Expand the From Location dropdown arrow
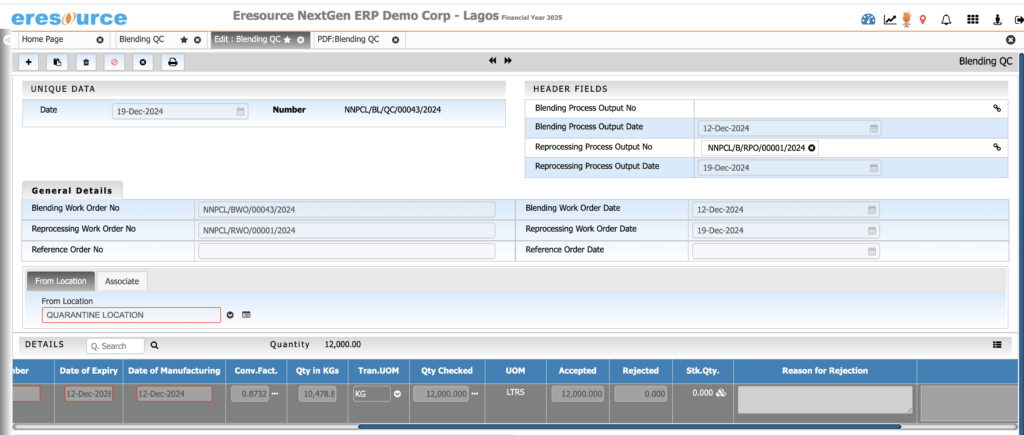1024x435 pixels. (230, 315)
